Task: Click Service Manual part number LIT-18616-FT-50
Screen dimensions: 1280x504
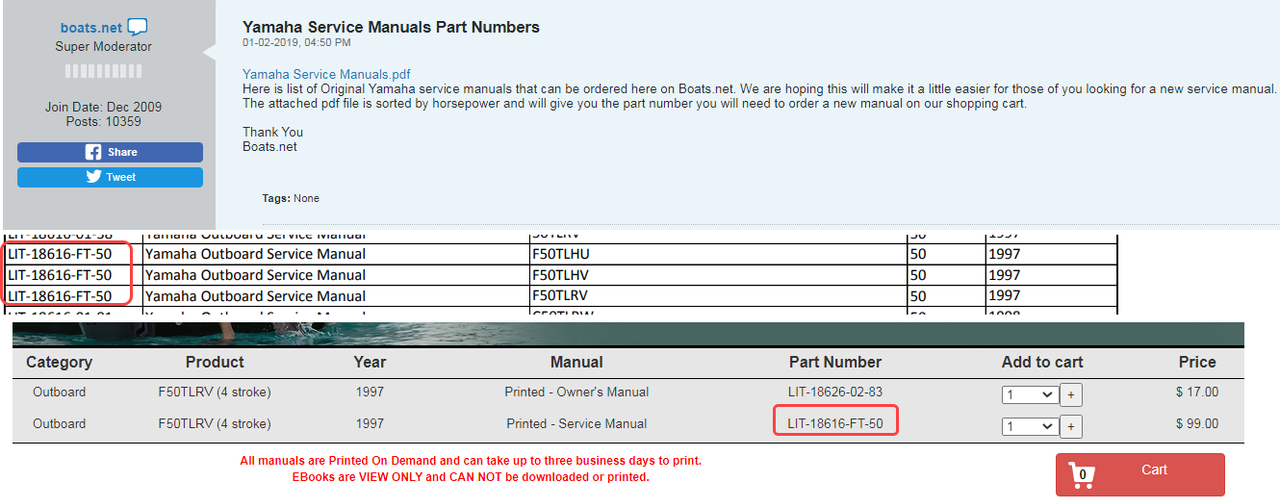Action: [835, 424]
